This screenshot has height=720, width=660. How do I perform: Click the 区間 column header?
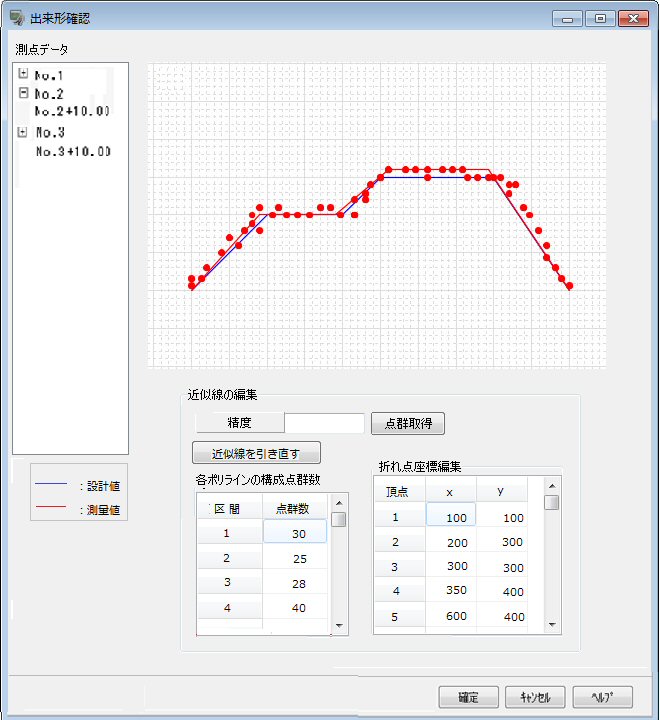230,508
